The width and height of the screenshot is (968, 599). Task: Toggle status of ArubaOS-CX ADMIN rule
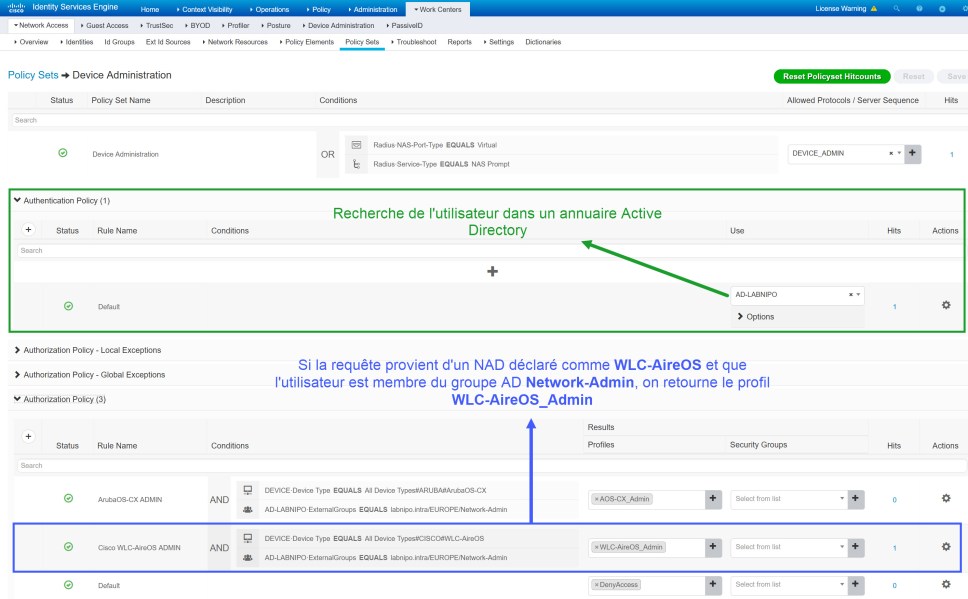pyautogui.click(x=68, y=498)
